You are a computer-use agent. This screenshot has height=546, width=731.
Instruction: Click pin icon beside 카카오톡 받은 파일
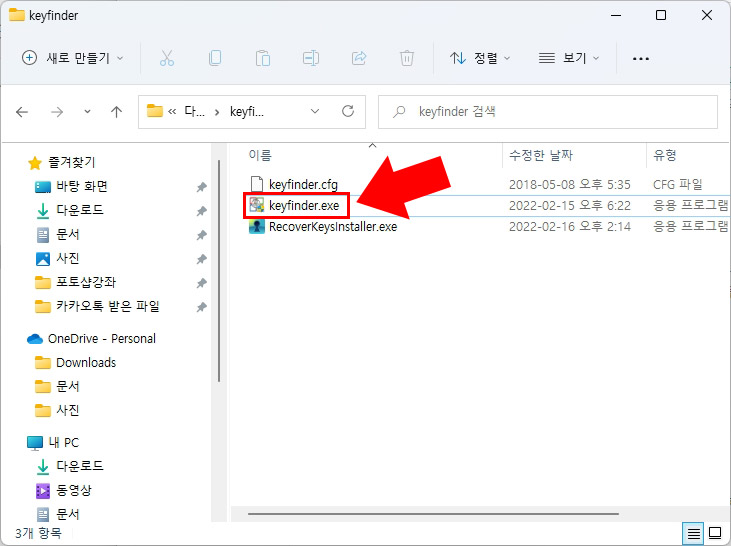[x=201, y=307]
